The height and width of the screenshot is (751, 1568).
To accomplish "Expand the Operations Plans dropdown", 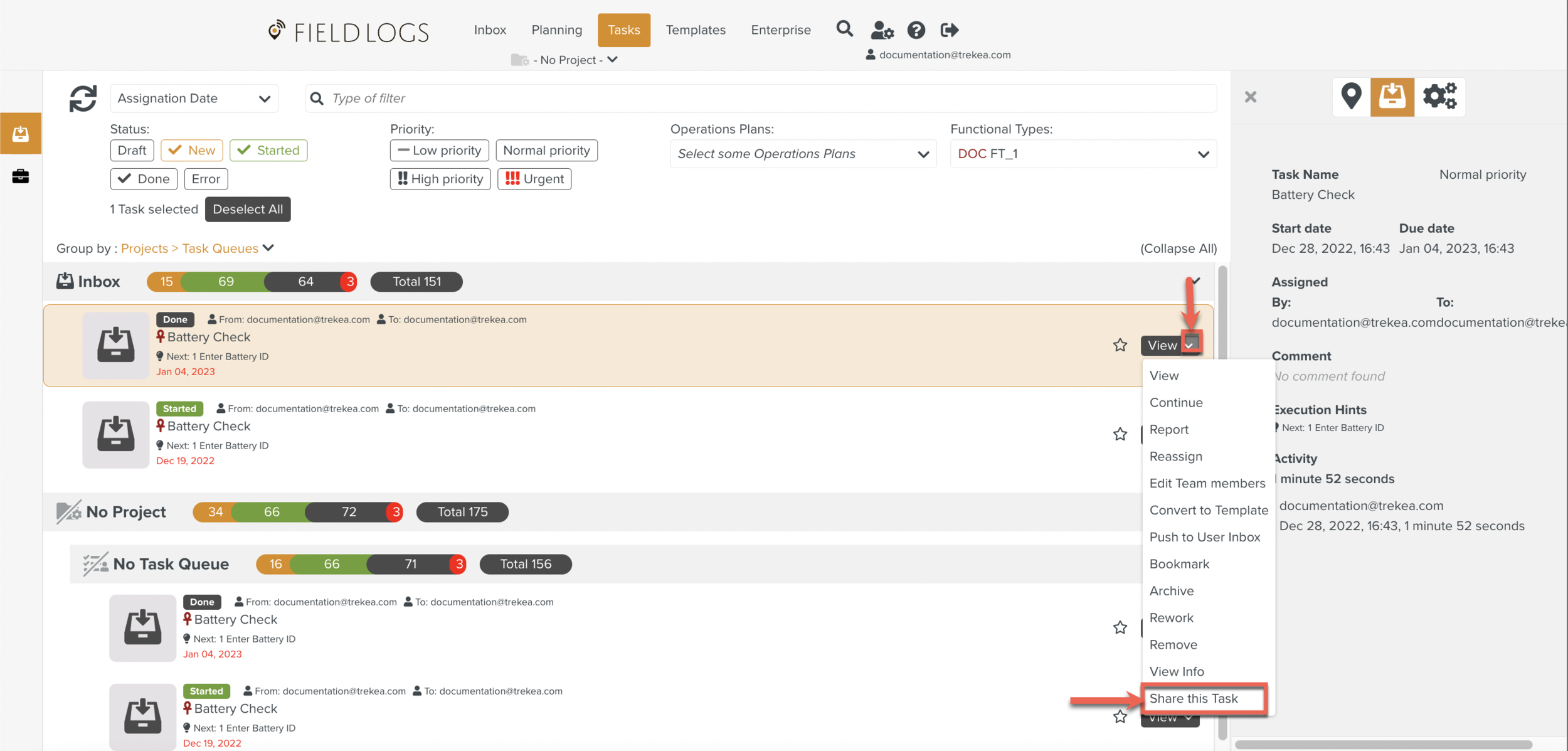I will (803, 154).
